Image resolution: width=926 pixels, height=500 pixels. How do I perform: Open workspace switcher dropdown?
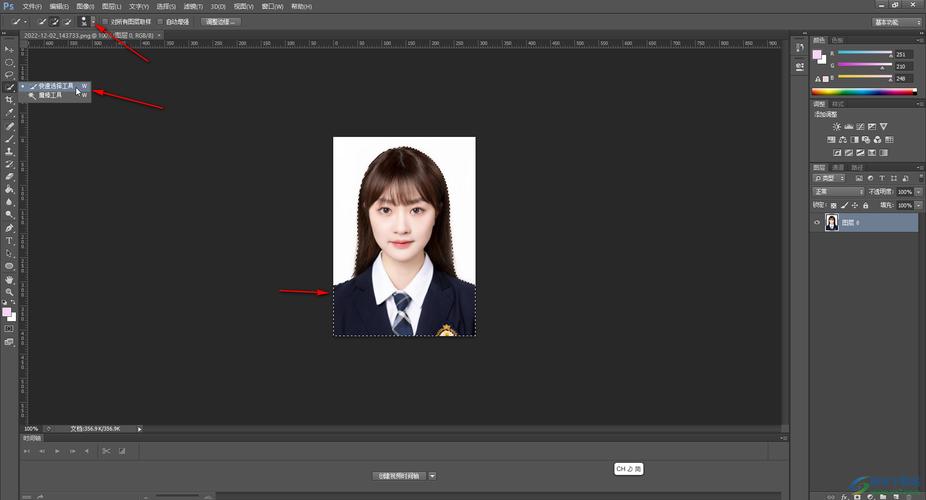[897, 22]
